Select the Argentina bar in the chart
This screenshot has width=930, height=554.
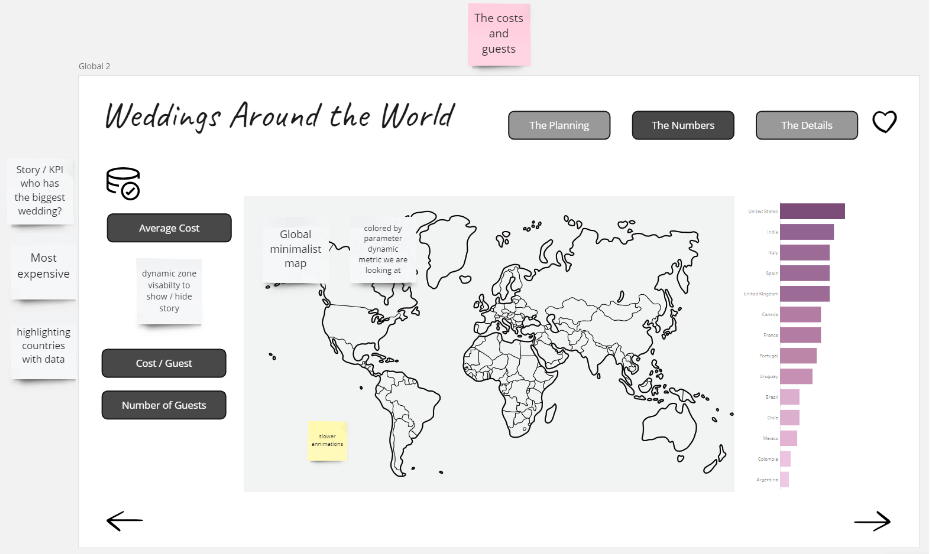[x=785, y=480]
